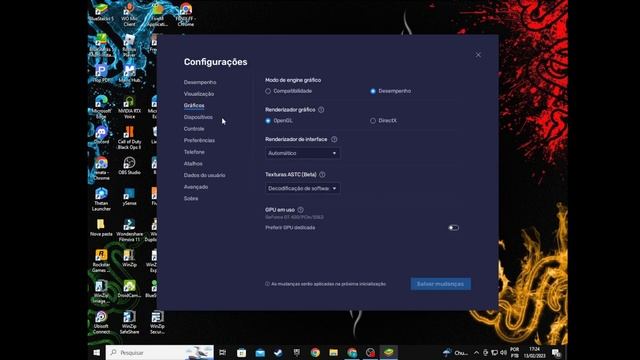Open the weather widget in the taskbar

[x=456, y=352]
